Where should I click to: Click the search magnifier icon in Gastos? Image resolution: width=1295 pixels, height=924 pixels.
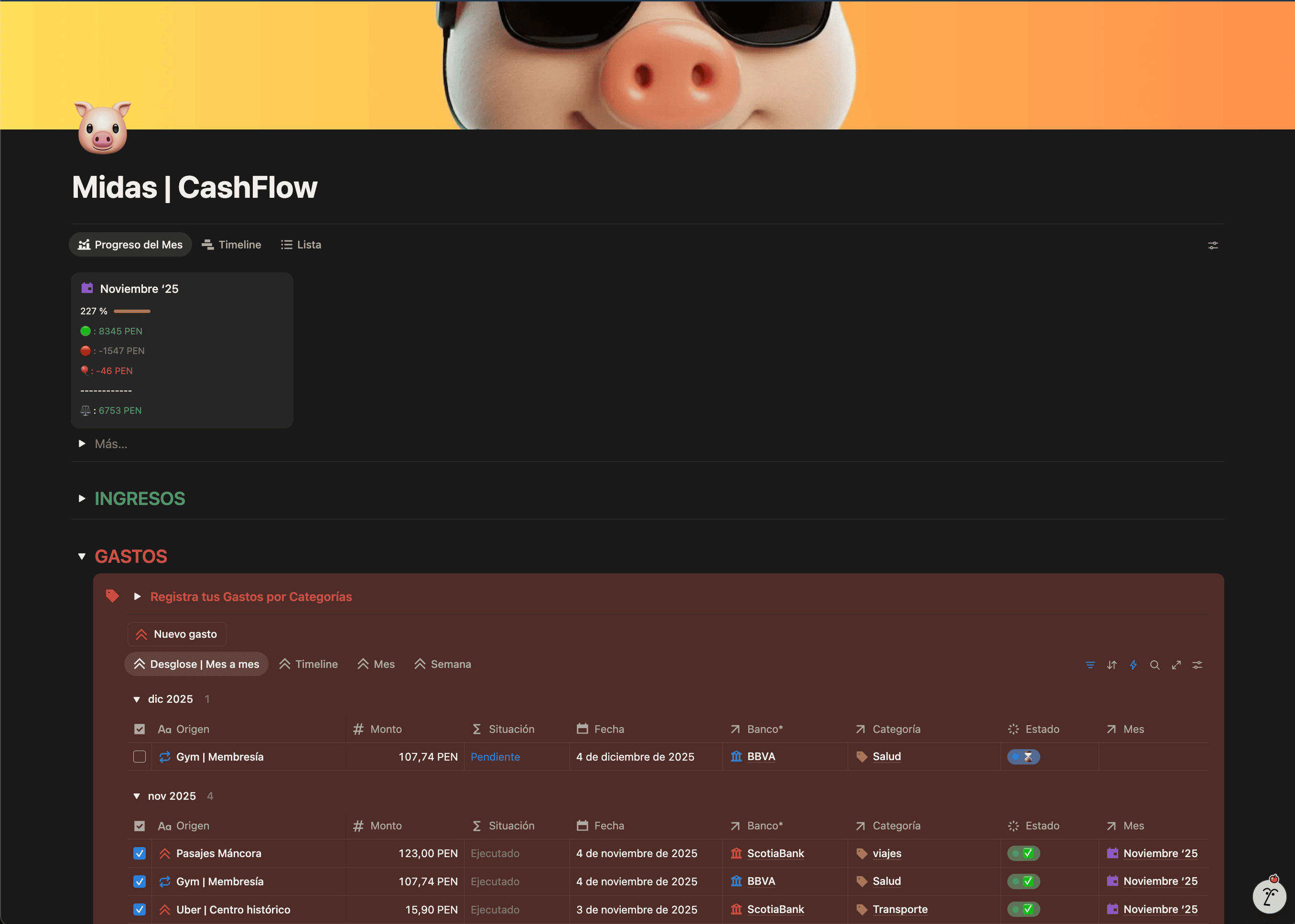point(1155,665)
